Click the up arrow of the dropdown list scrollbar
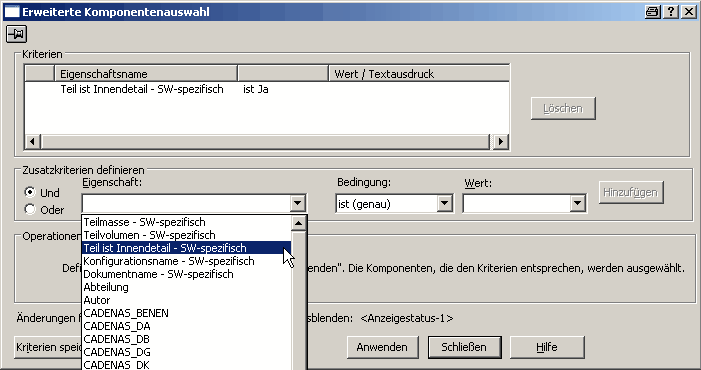The width and height of the screenshot is (701, 370). point(298,223)
